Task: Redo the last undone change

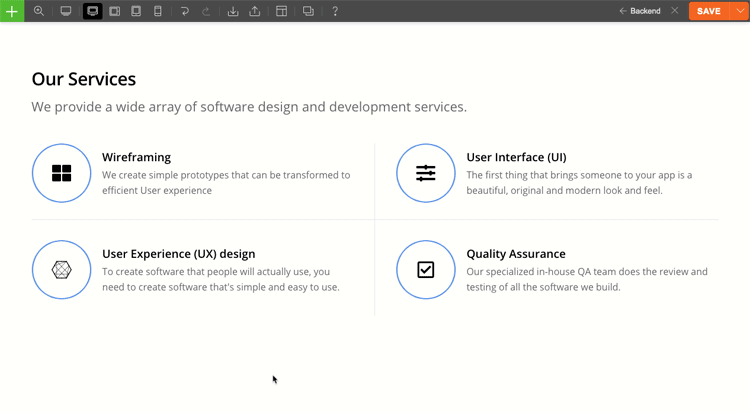Action: tap(207, 11)
